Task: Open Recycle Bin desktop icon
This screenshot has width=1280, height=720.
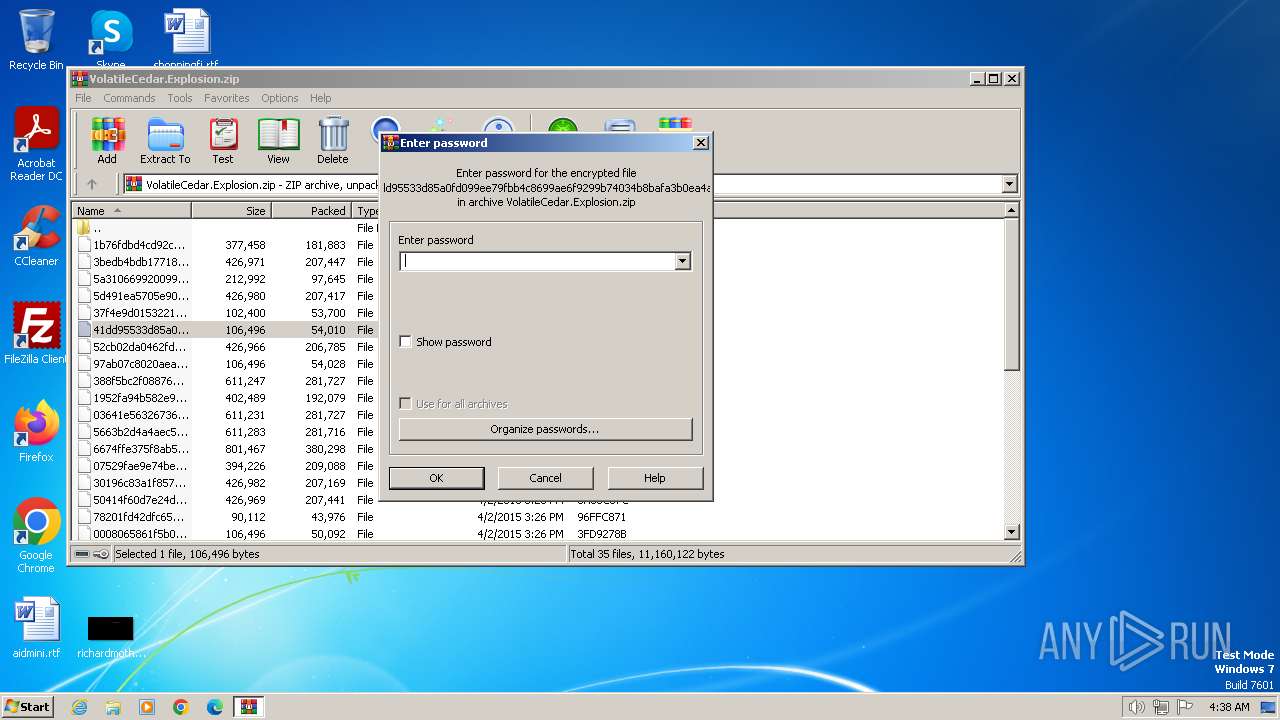Action: (36, 40)
